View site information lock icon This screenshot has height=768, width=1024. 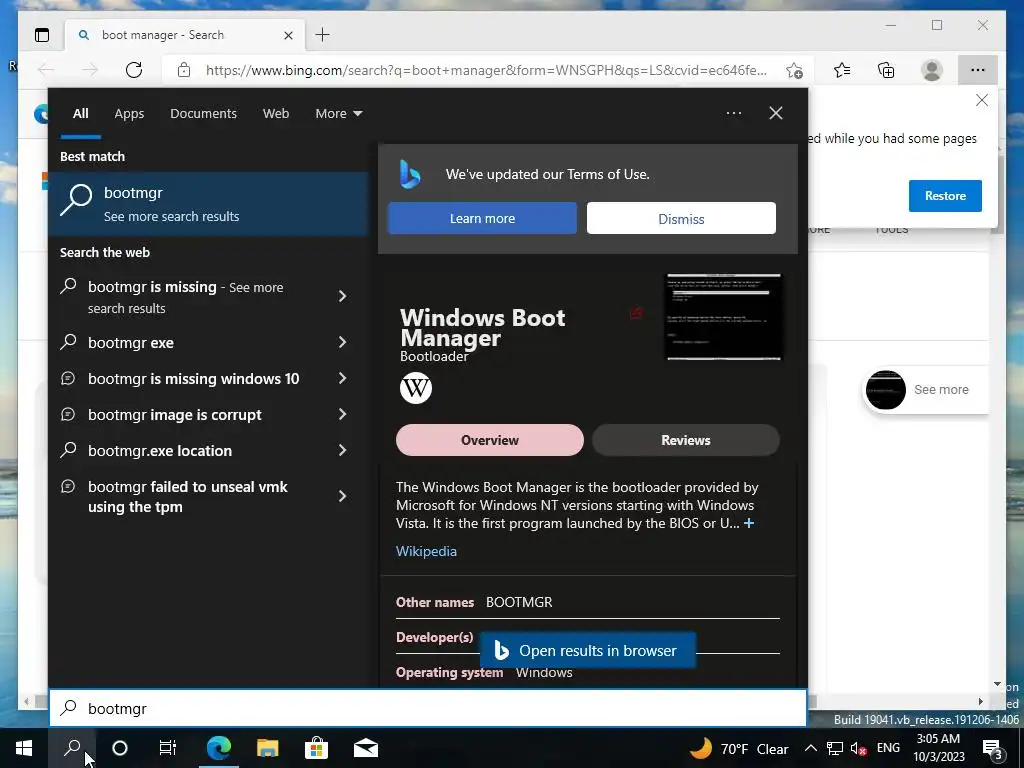tap(184, 70)
